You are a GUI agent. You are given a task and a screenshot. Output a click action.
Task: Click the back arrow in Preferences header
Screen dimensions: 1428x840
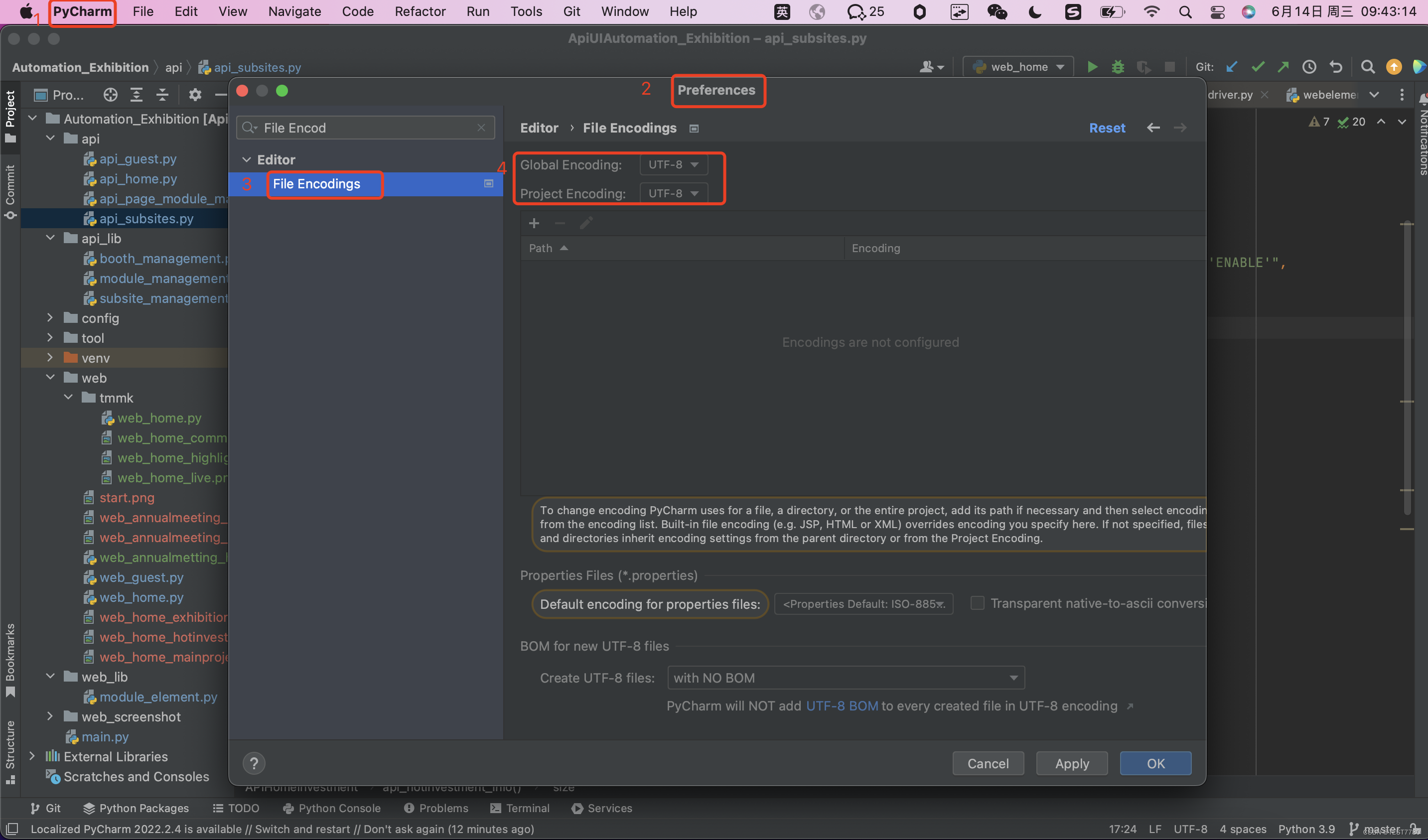pyautogui.click(x=1153, y=128)
